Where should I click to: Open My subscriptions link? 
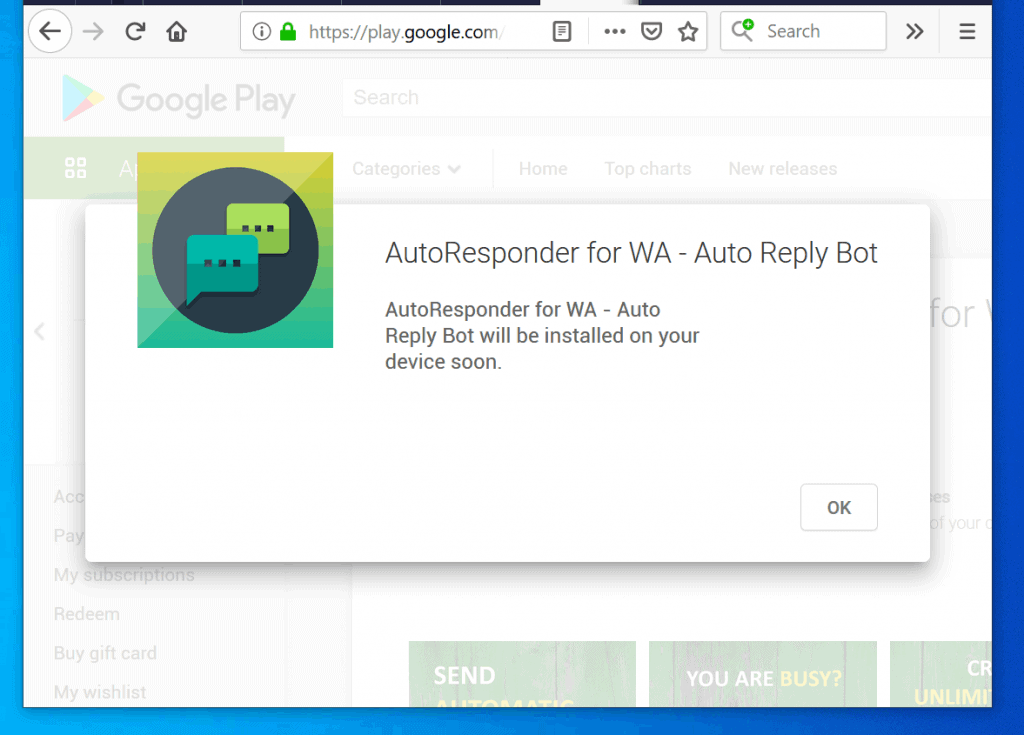(124, 575)
